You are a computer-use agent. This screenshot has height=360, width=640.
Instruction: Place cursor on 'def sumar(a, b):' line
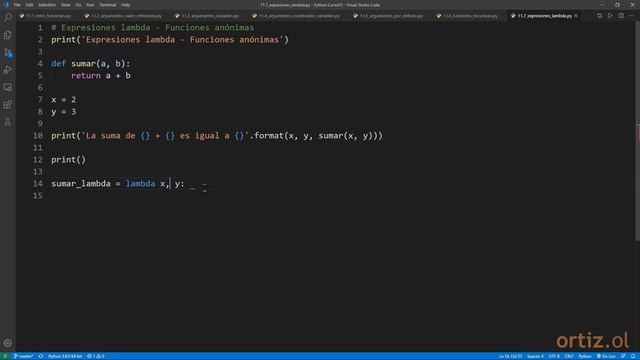(91, 64)
